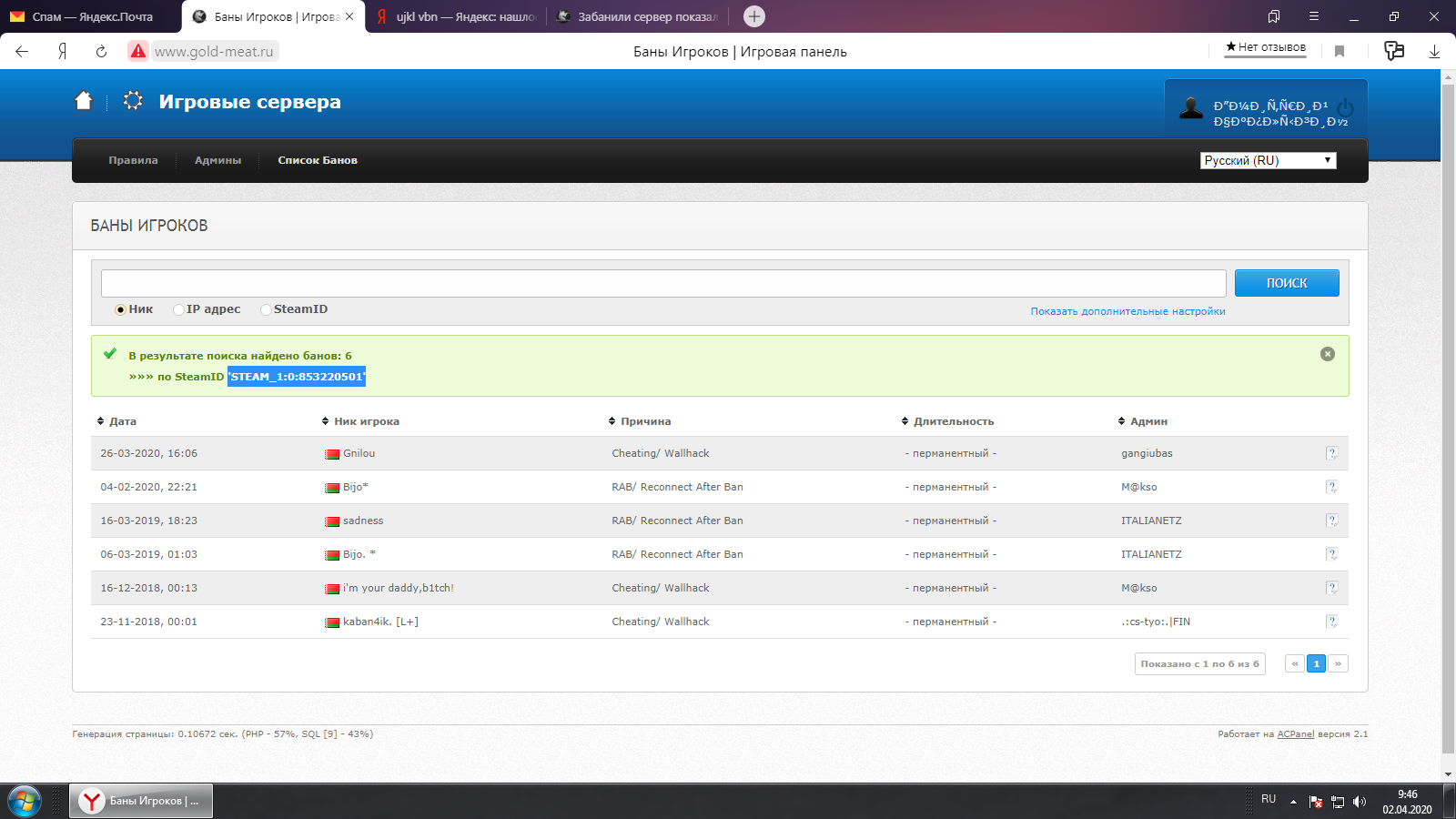Image resolution: width=1456 pixels, height=819 pixels.
Task: Close the Баны Игроков browser tab
Action: click(x=349, y=16)
